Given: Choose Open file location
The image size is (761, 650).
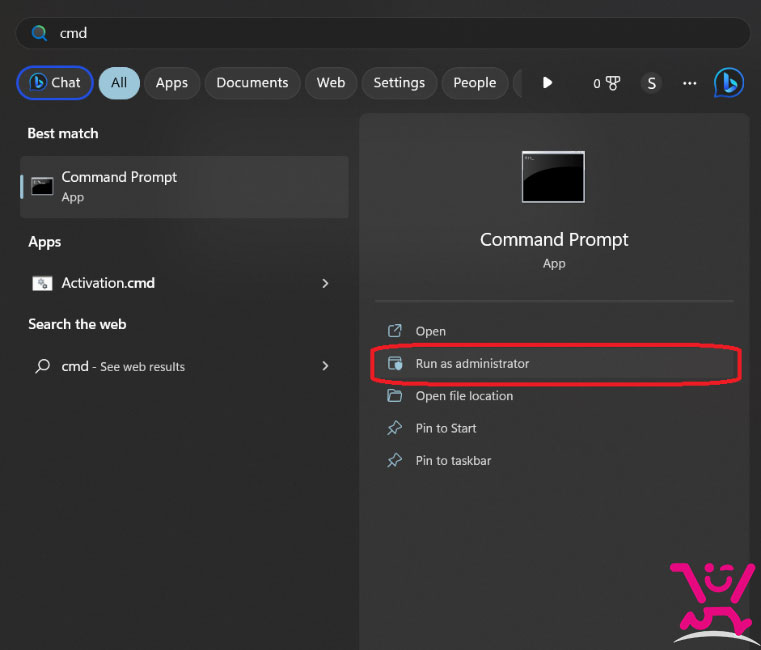Looking at the screenshot, I should [x=554, y=396].
